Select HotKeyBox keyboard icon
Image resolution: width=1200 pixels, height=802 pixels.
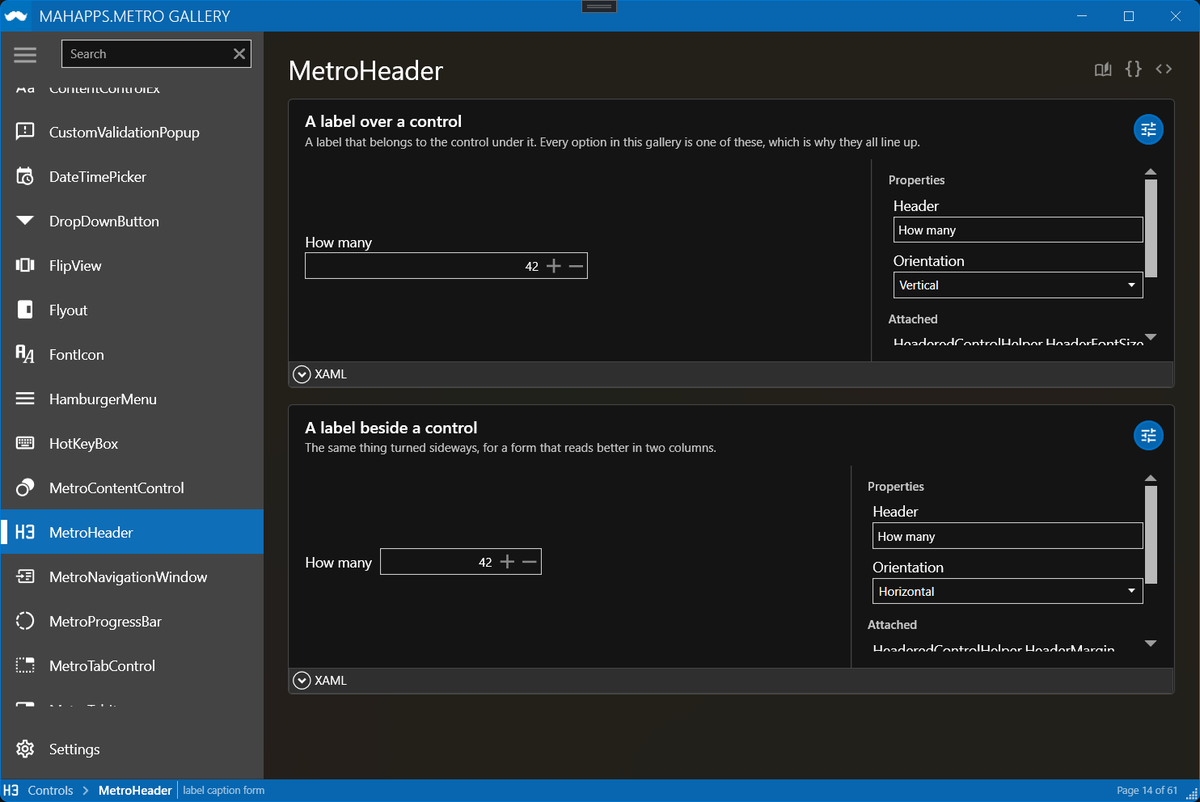(26, 443)
